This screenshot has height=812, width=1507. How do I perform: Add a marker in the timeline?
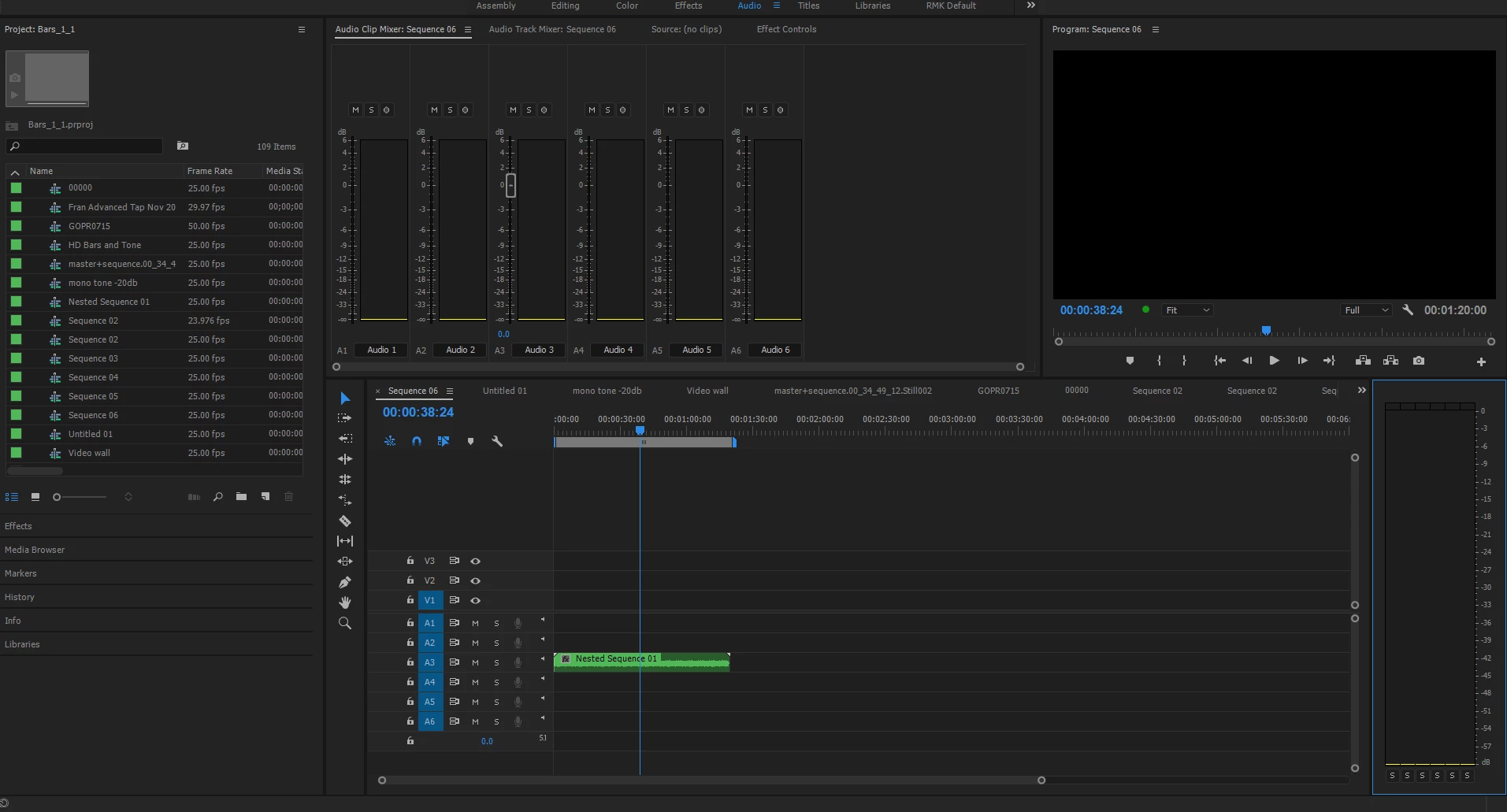tap(470, 441)
